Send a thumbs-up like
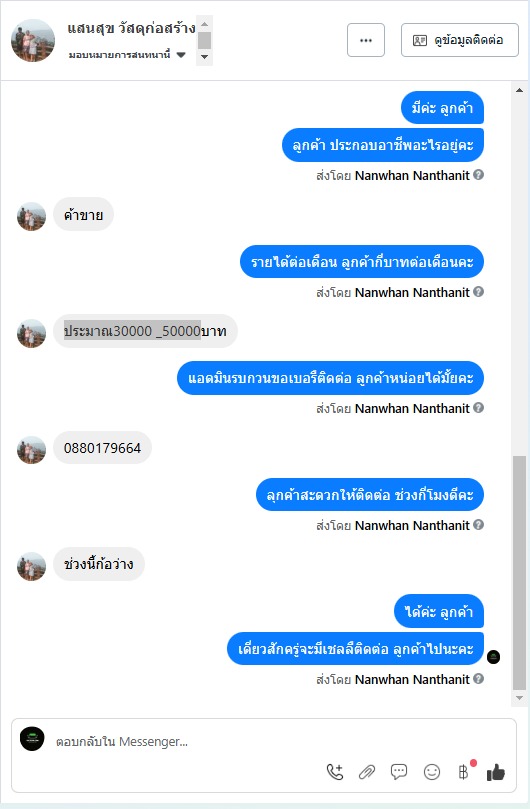The width and height of the screenshot is (530, 809). coord(496,772)
